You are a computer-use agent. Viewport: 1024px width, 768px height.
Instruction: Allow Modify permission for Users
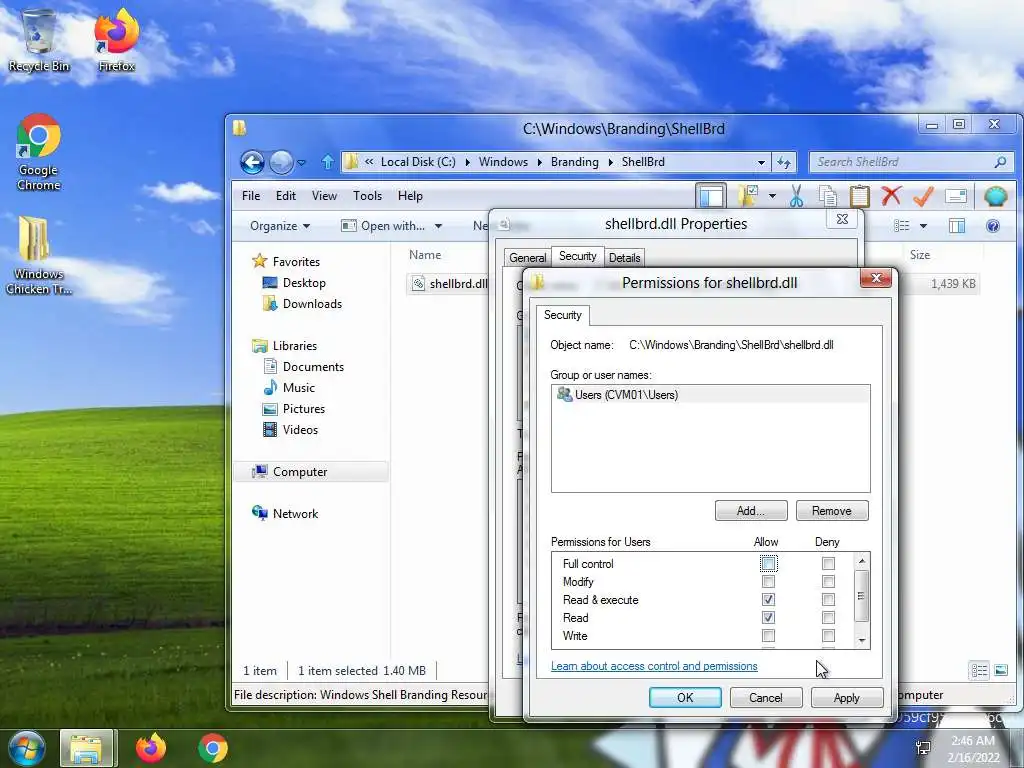[x=768, y=581]
